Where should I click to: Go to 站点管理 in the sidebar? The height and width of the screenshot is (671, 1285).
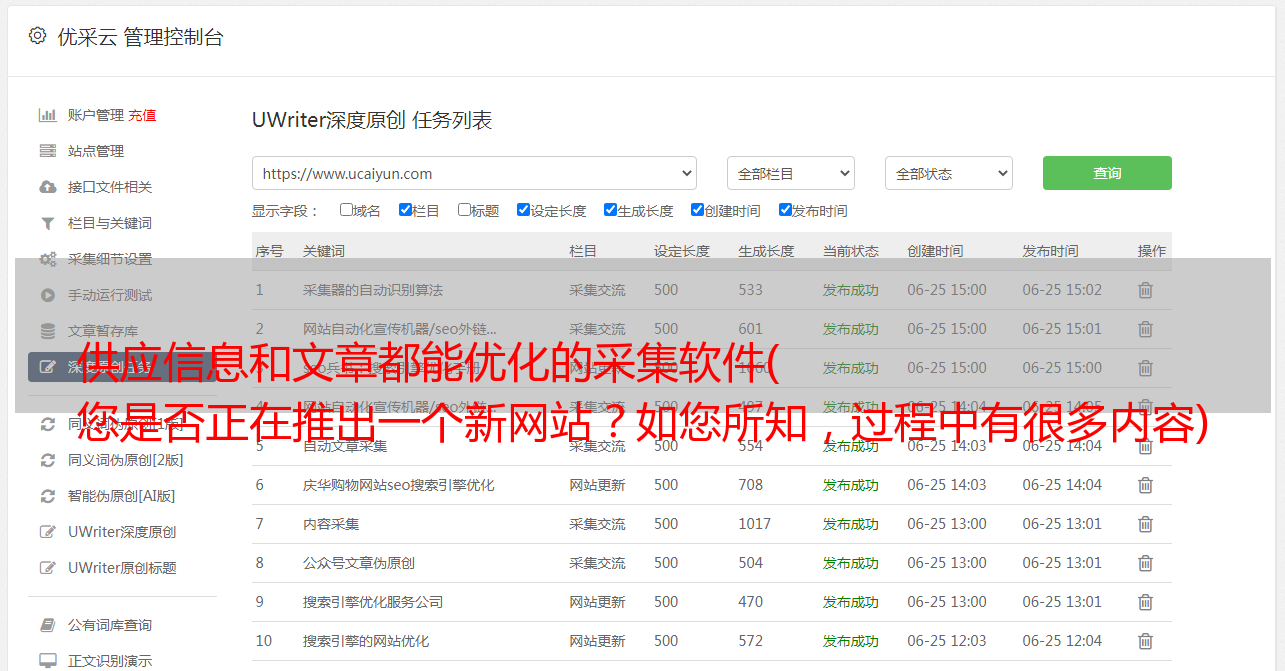[x=96, y=151]
